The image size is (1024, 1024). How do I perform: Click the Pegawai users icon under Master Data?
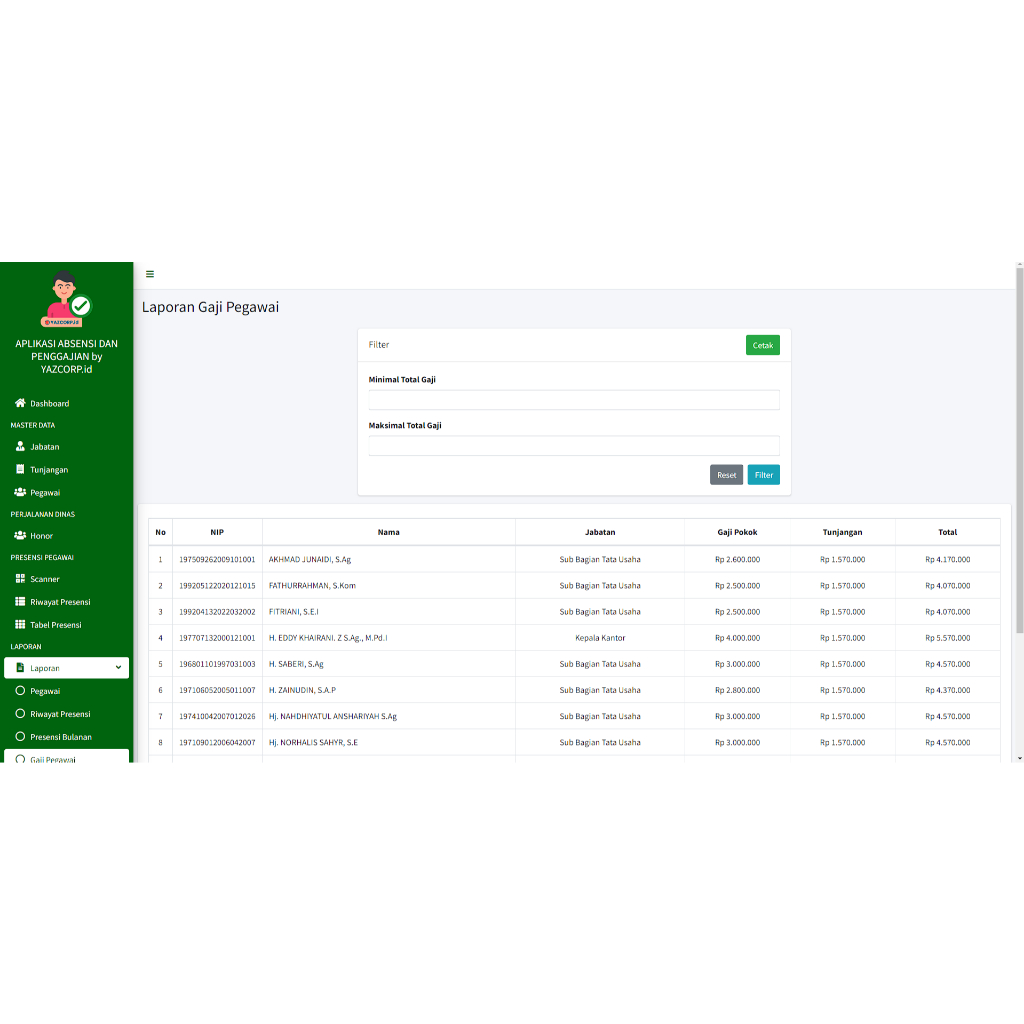(x=20, y=492)
